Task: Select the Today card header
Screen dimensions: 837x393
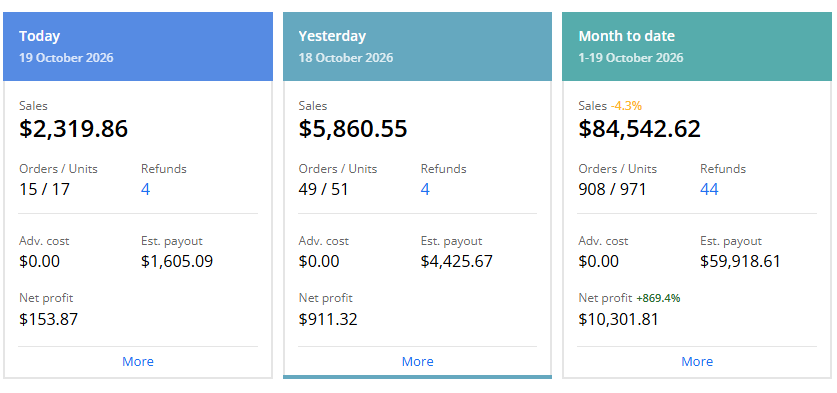Action: coord(138,46)
